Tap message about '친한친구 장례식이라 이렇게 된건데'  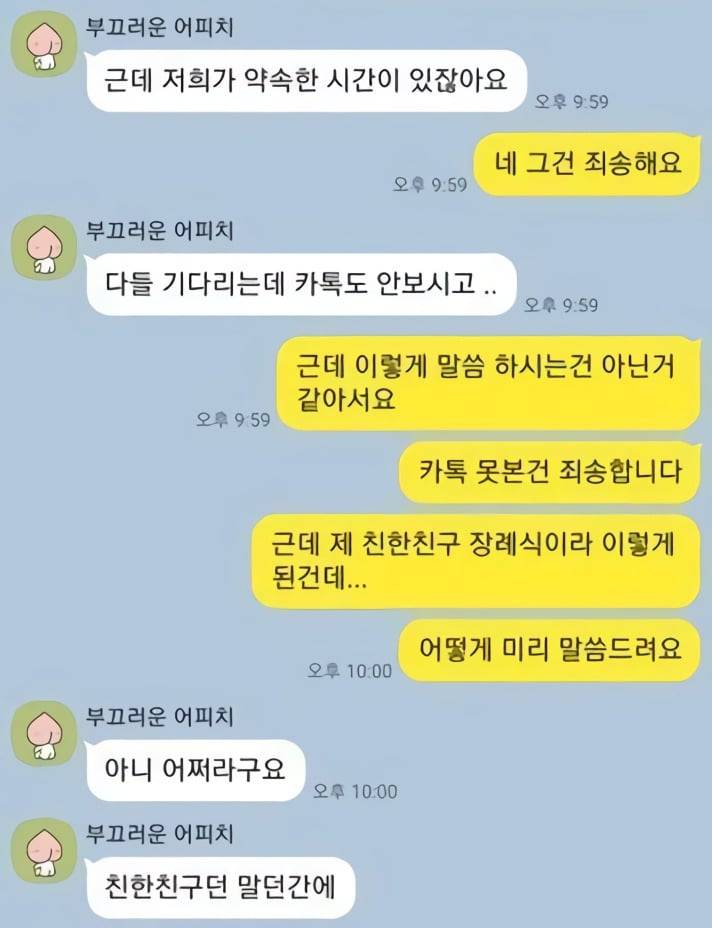point(476,561)
